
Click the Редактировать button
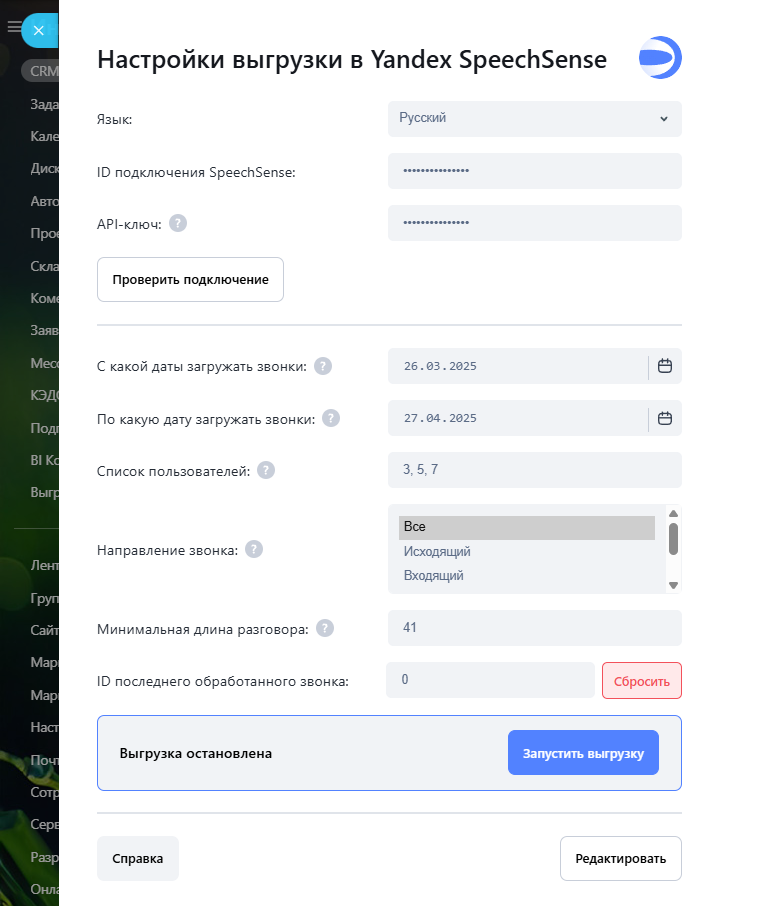coord(620,858)
